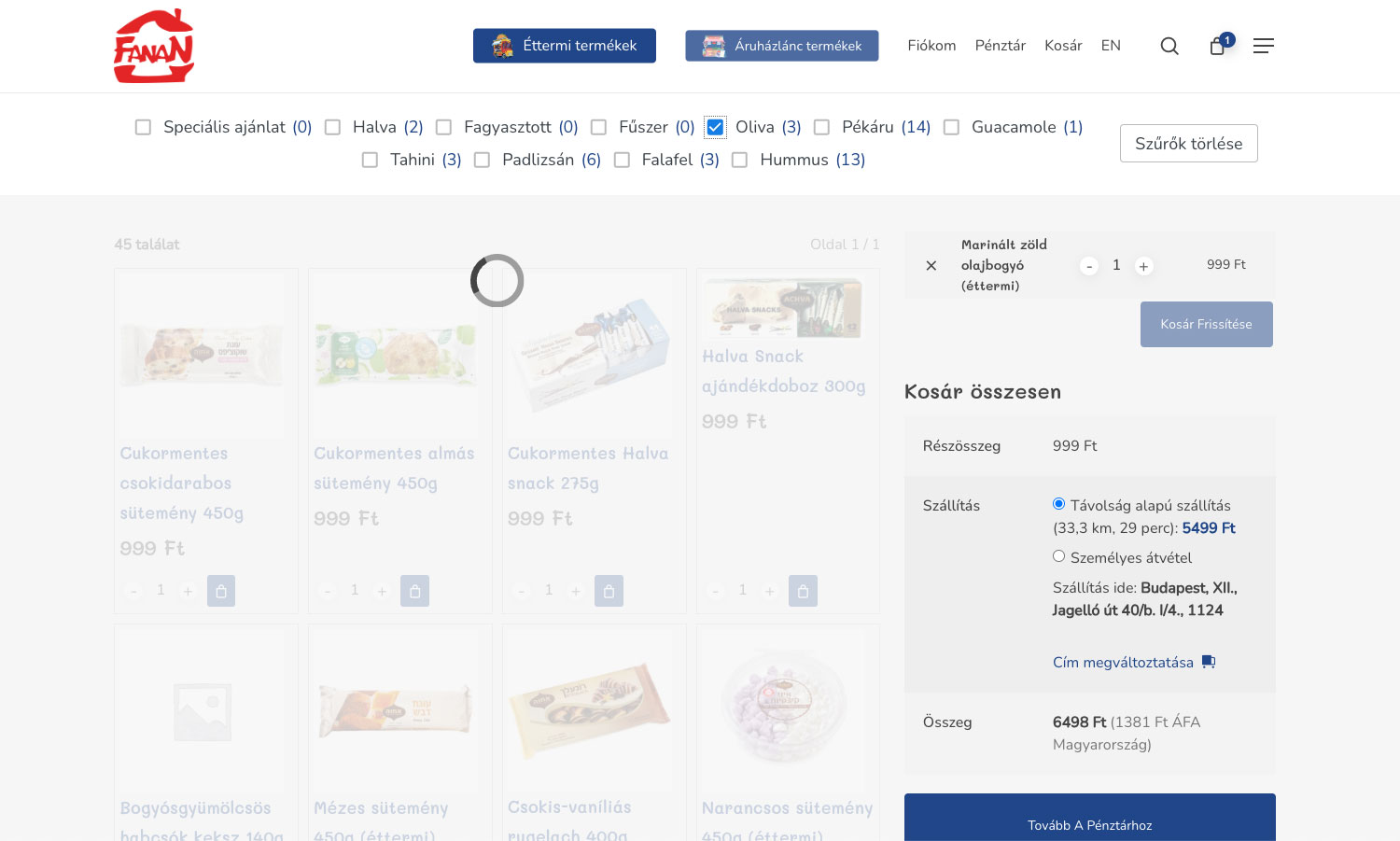Click the Fanan logo
The image size is (1400, 841).
154,46
